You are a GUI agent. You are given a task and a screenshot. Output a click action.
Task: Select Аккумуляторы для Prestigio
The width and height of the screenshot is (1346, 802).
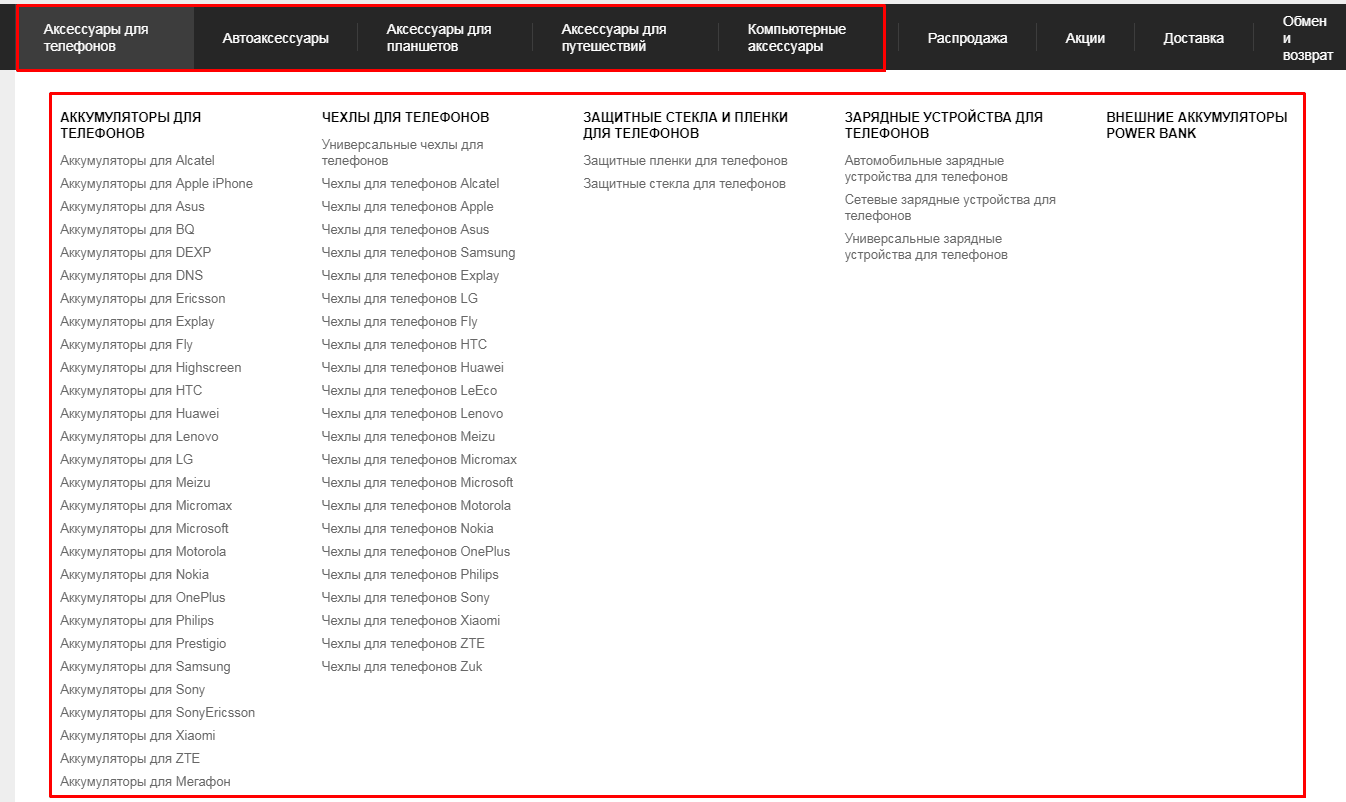[x=143, y=643]
